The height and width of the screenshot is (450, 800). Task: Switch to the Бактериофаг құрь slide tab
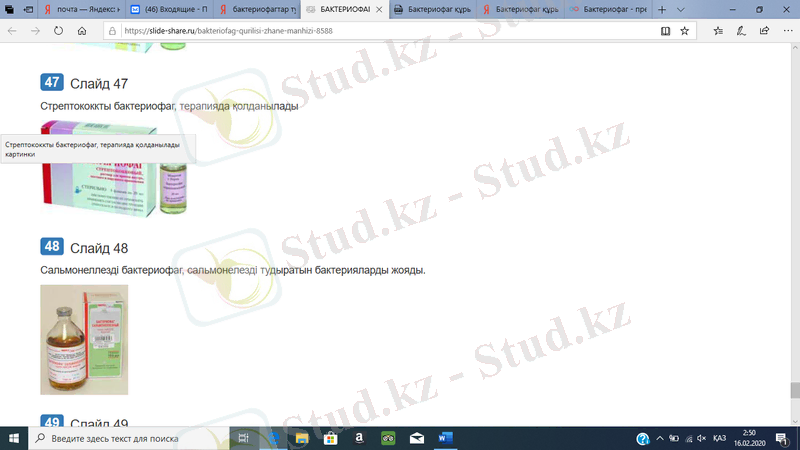[433, 10]
